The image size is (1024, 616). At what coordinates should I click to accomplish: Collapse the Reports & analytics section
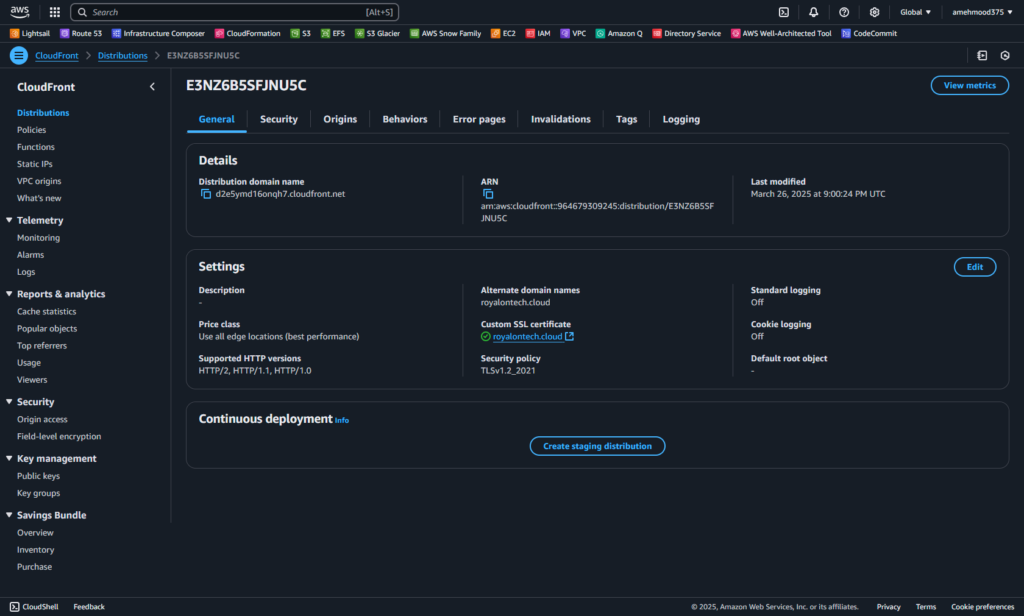pos(9,294)
